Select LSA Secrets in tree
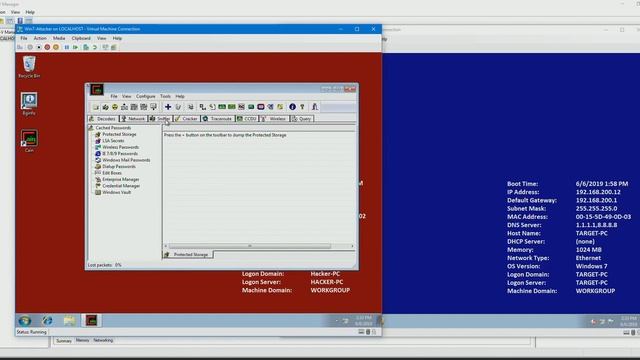This screenshot has height=360, width=640. (113, 141)
